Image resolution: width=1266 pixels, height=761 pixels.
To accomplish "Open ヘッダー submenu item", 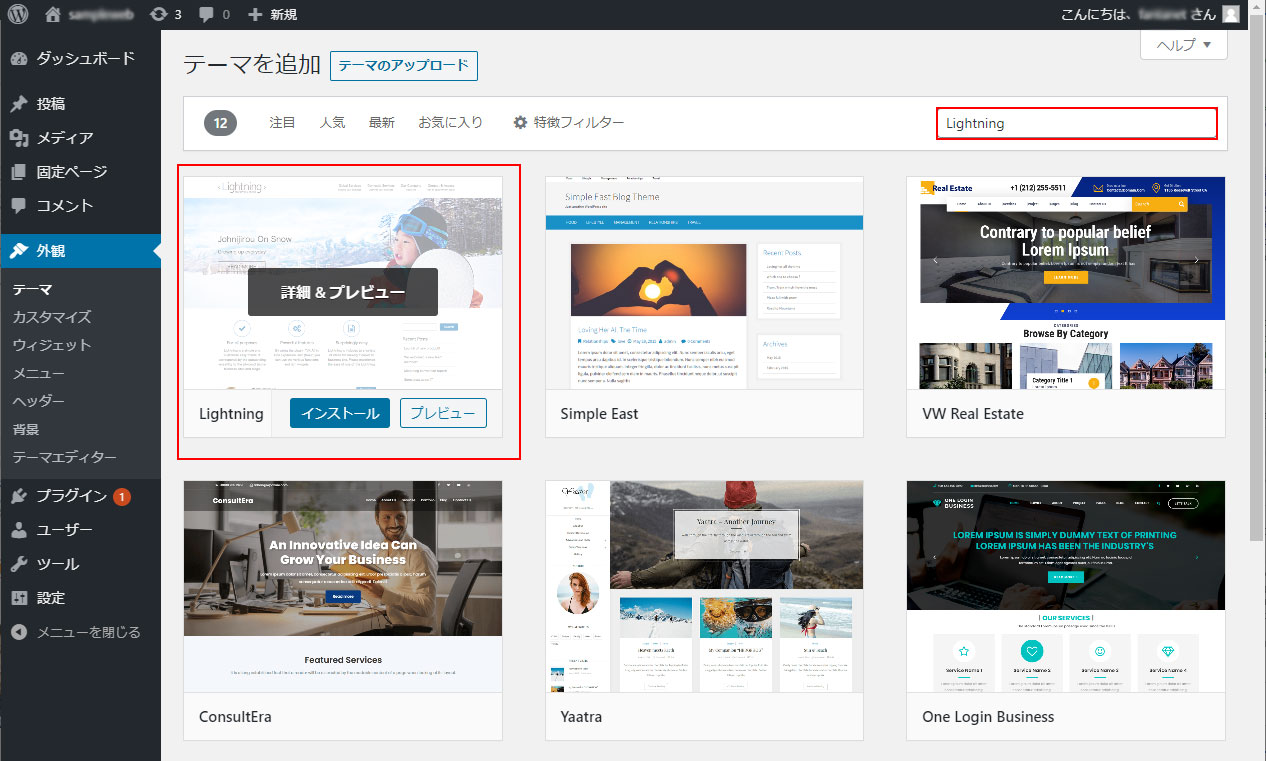I will pyautogui.click(x=38, y=401).
